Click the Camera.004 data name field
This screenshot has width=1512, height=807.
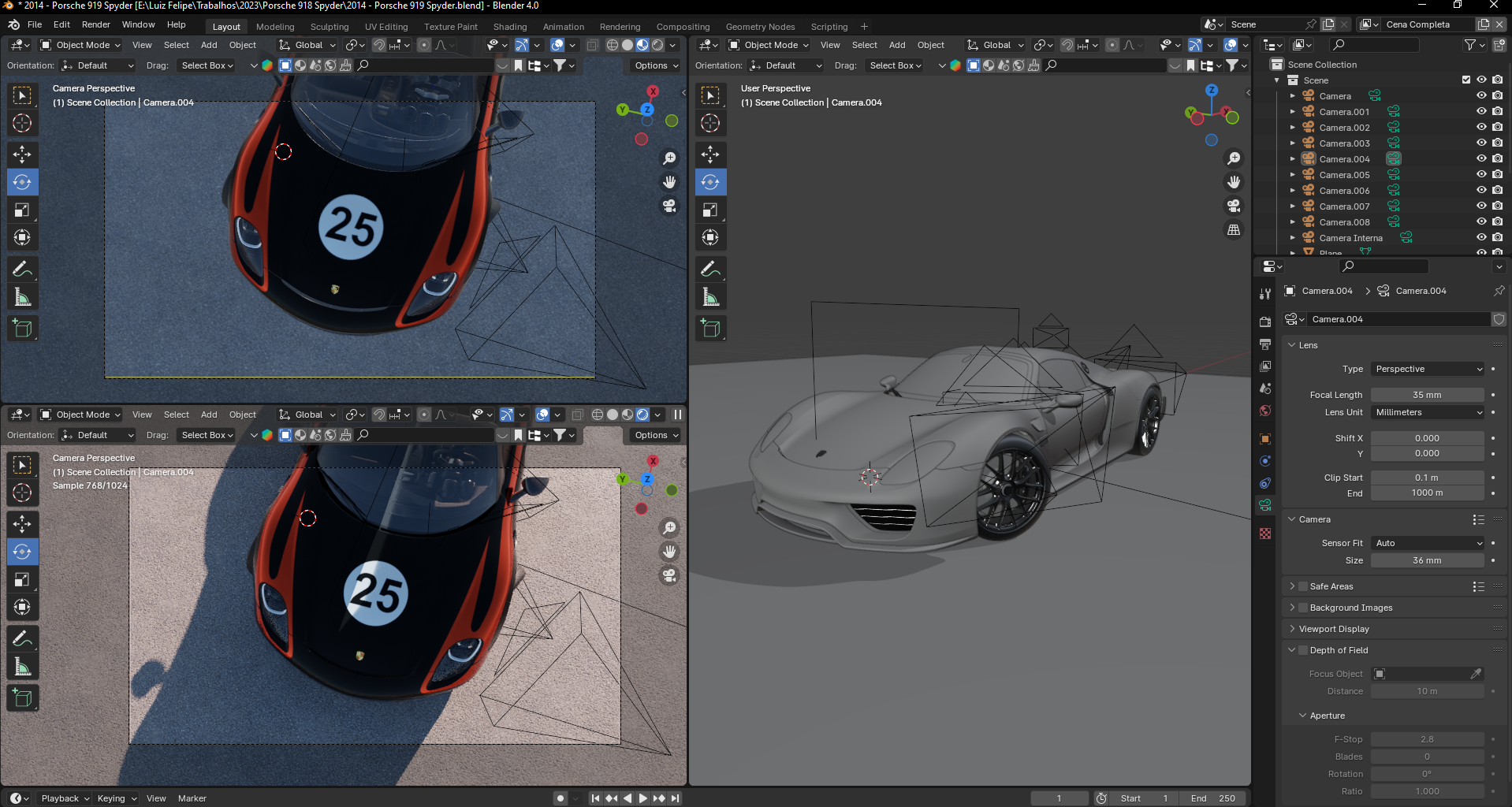(x=1398, y=319)
